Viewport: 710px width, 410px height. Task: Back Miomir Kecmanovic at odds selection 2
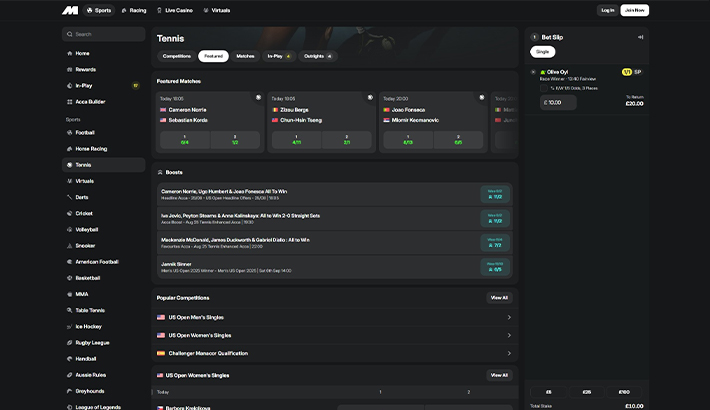(x=458, y=140)
